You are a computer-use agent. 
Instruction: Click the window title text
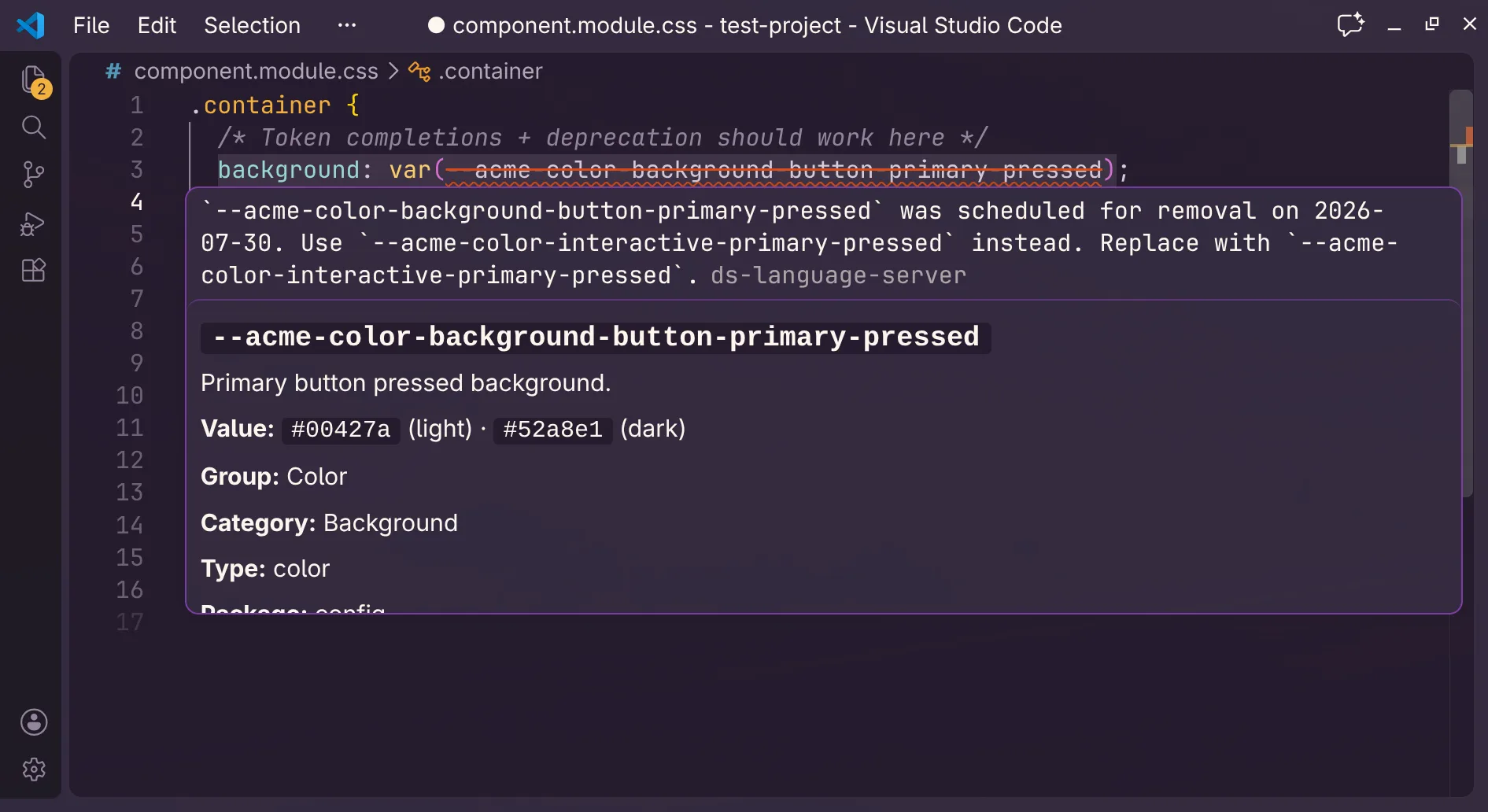(757, 25)
